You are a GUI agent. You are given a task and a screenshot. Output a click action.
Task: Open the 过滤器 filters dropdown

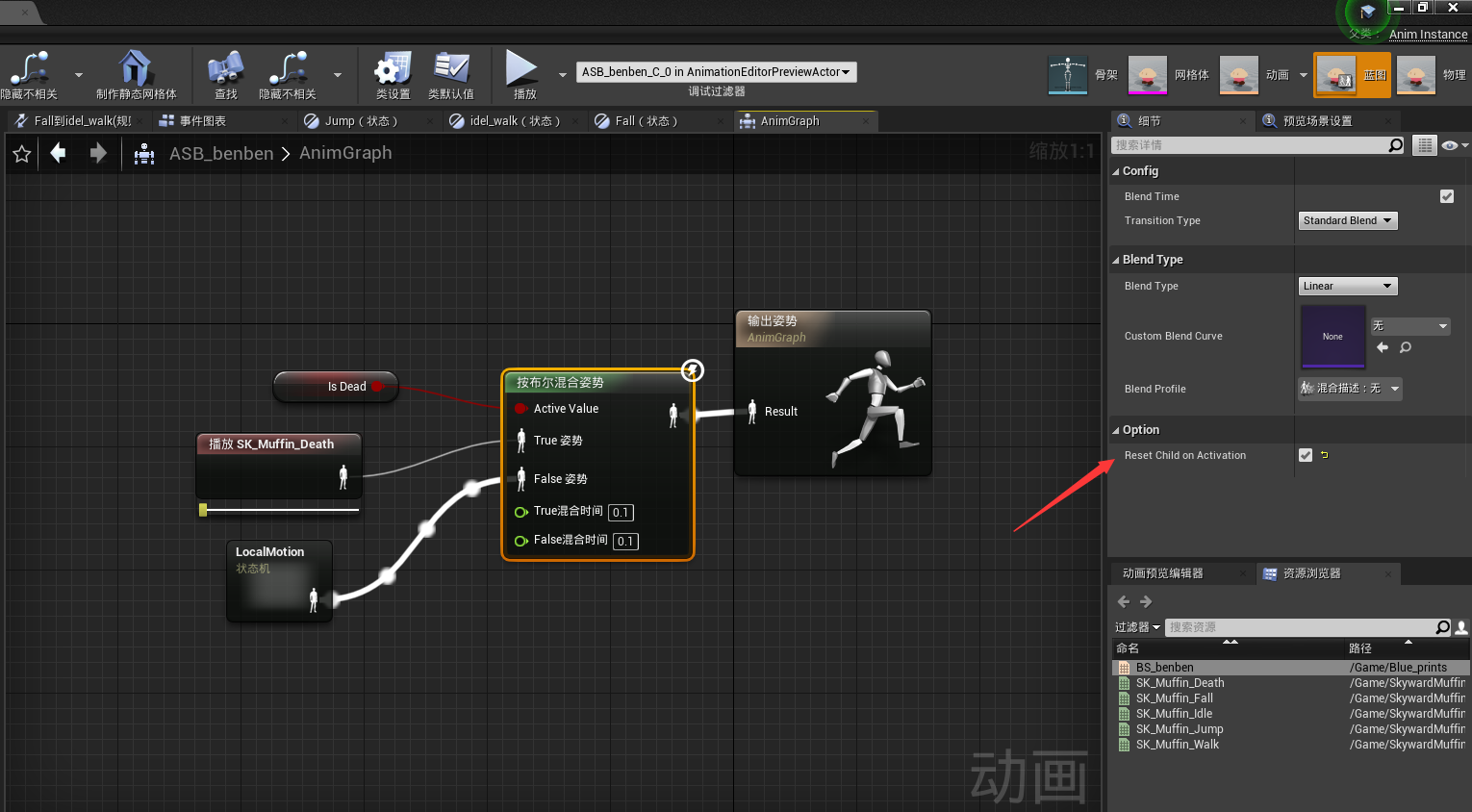pyautogui.click(x=1137, y=627)
